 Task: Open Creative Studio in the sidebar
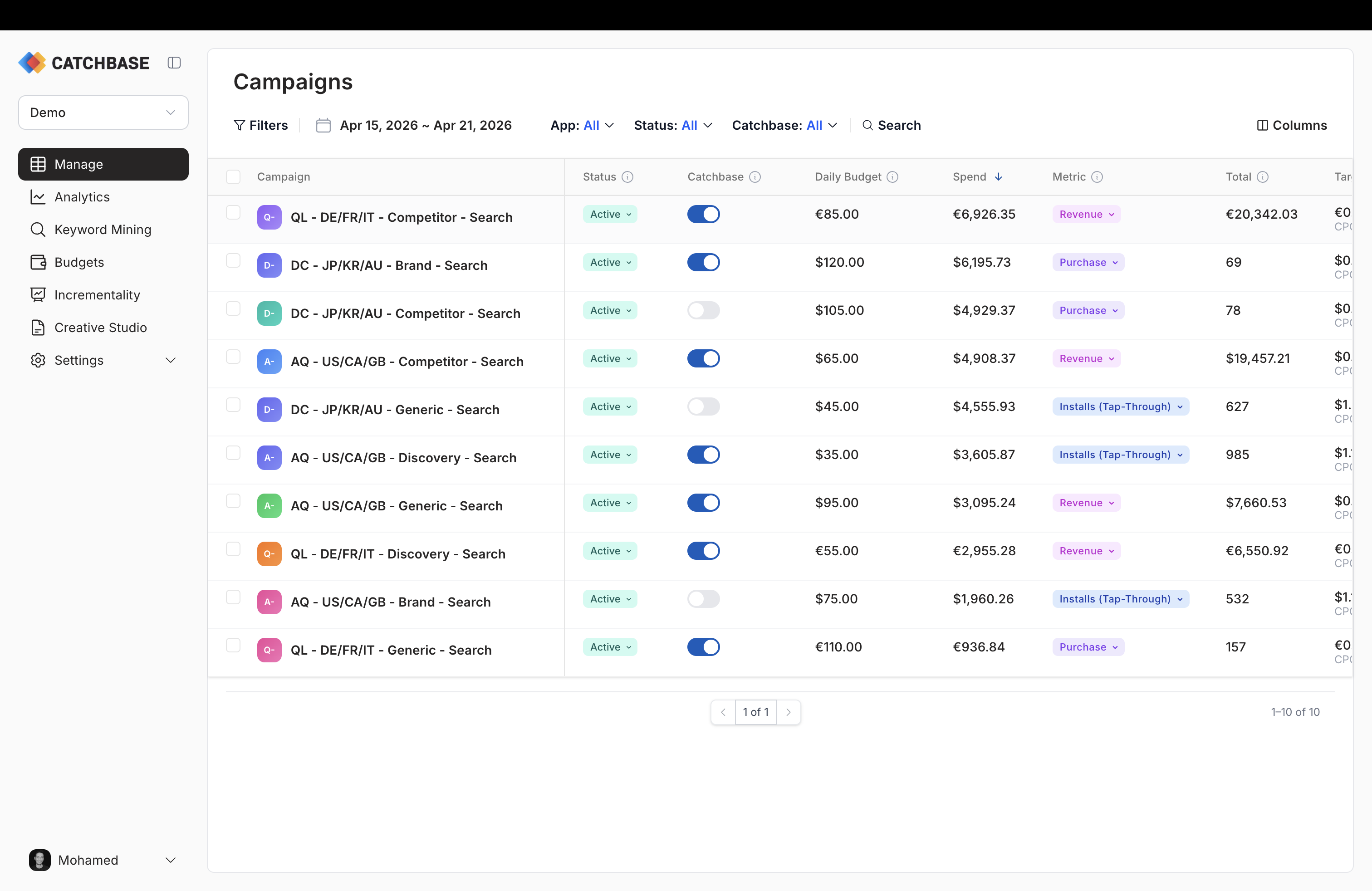tap(101, 328)
